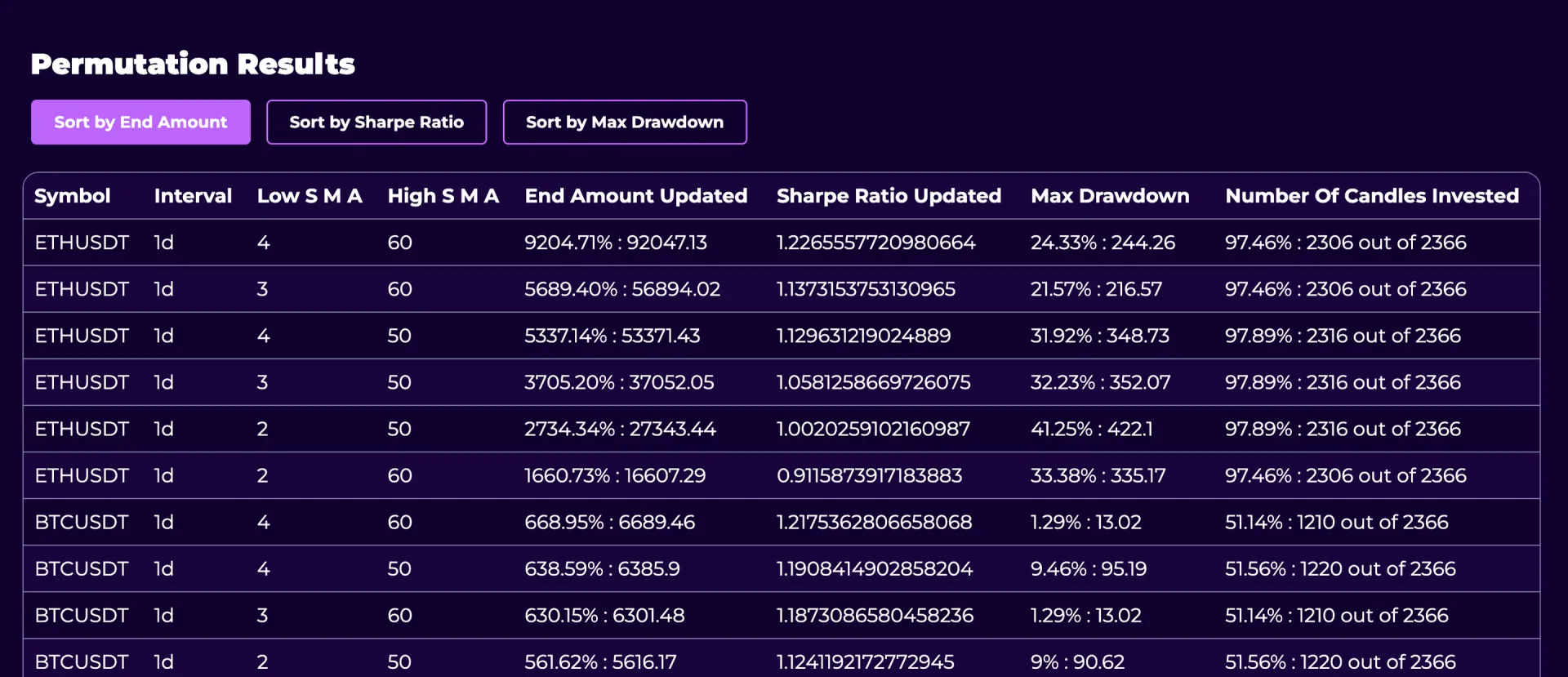Select drawdown value 41.25% : 422.1
The height and width of the screenshot is (677, 1568).
pos(1091,429)
